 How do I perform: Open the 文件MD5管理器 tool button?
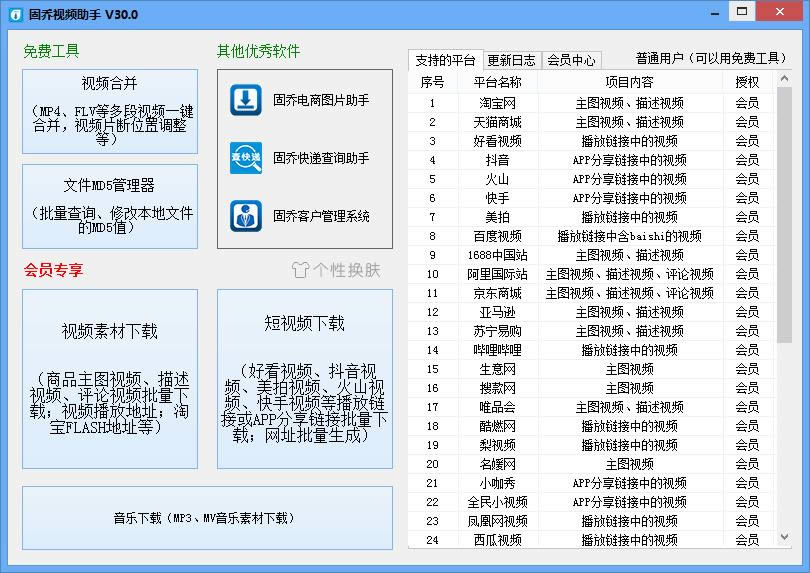pyautogui.click(x=110, y=207)
